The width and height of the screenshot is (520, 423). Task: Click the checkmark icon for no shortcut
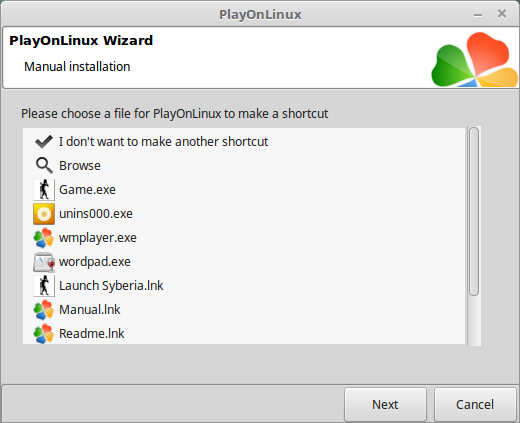44,142
